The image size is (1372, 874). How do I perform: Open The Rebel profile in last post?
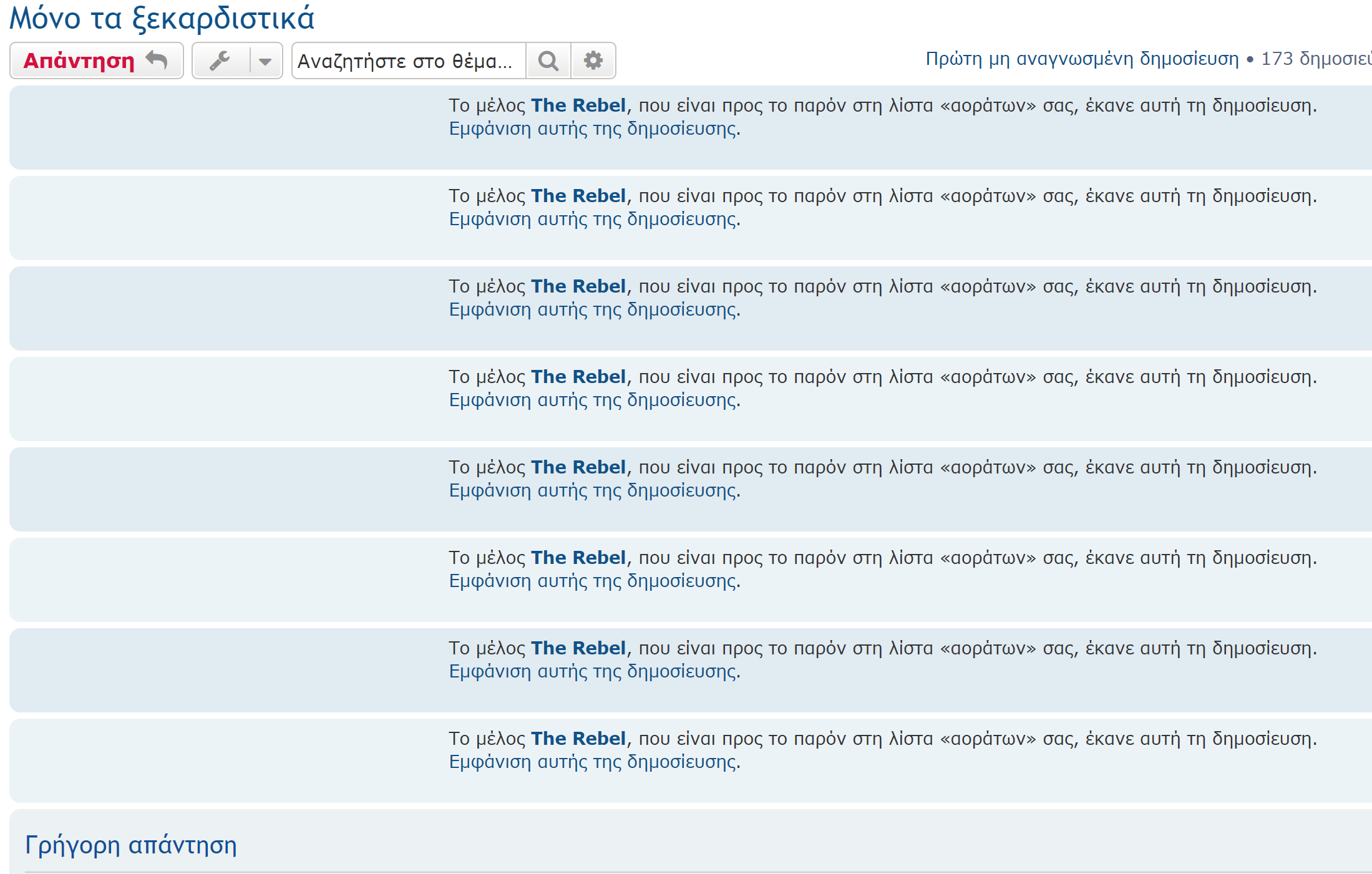click(x=578, y=739)
